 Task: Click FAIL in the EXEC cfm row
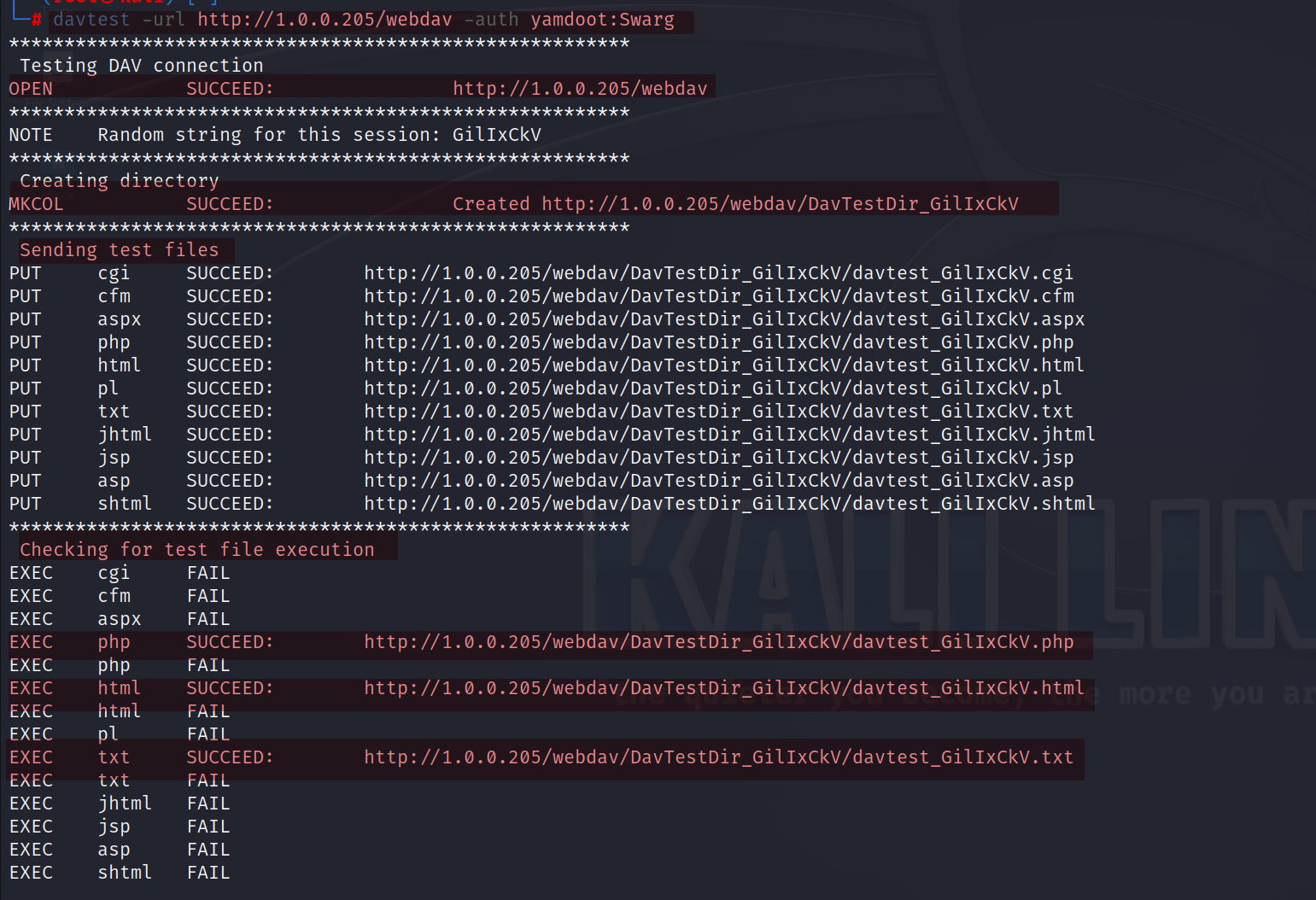[x=208, y=596]
